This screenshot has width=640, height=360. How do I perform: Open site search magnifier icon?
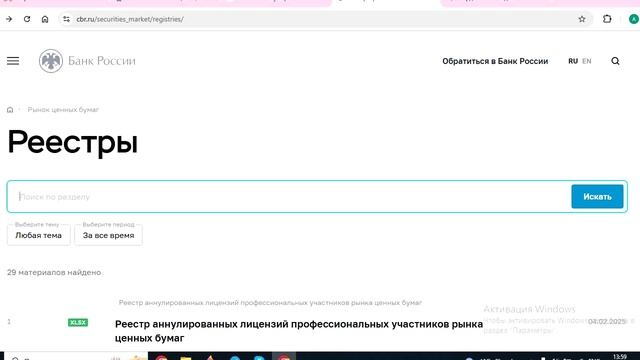[x=615, y=61]
